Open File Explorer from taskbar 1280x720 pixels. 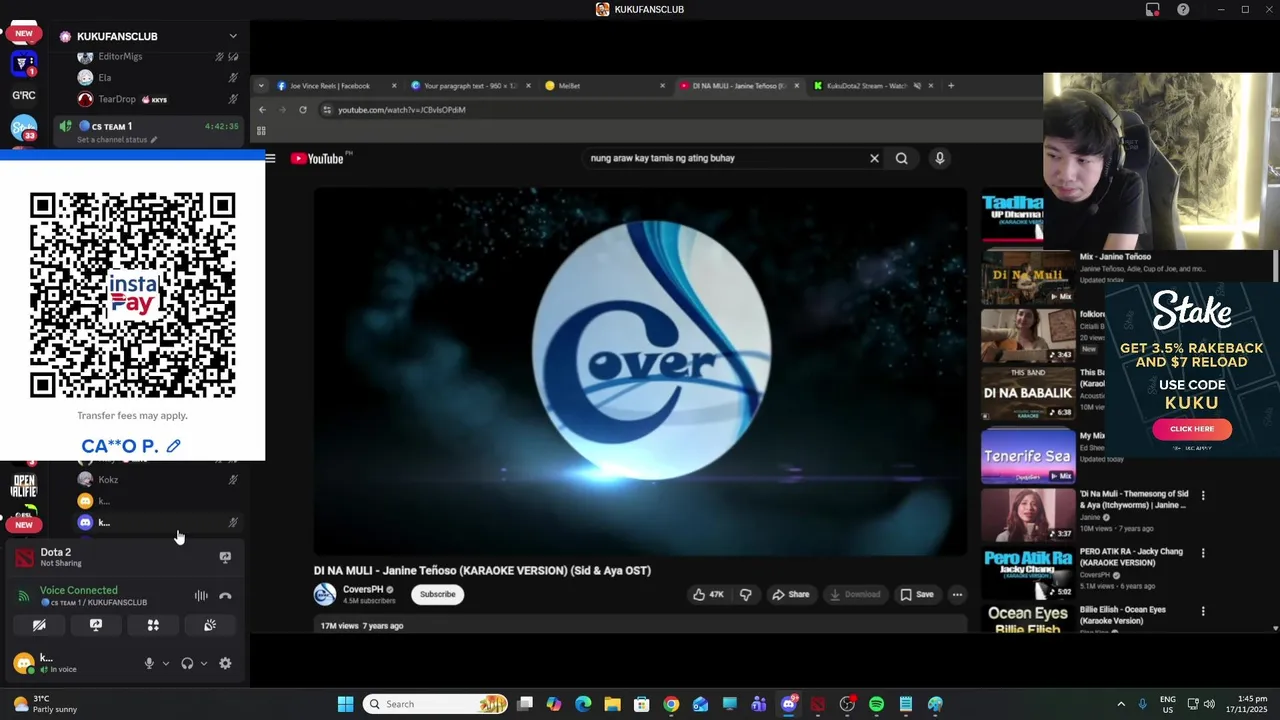(x=612, y=704)
